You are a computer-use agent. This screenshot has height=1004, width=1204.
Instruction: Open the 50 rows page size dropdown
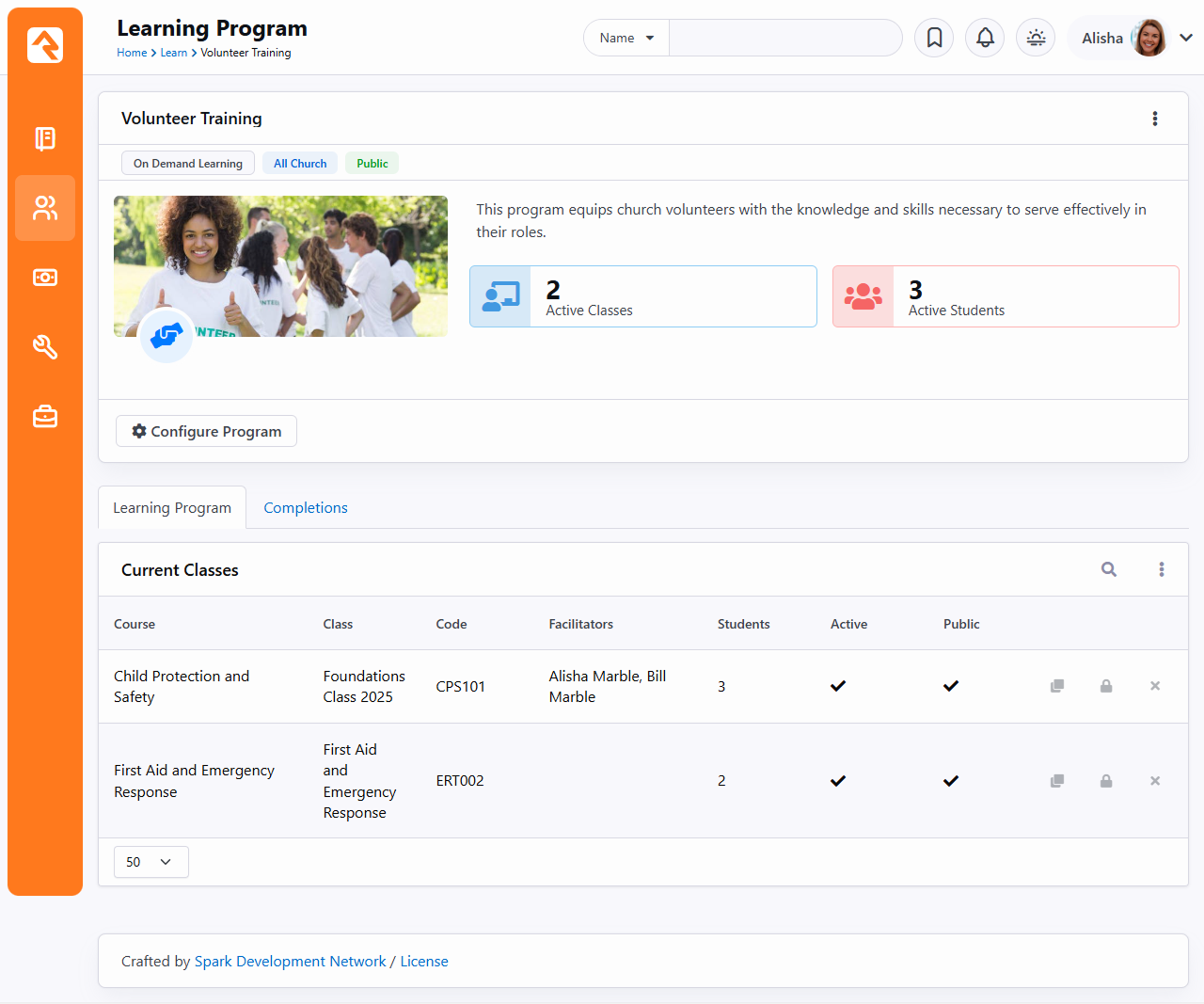coord(150,862)
